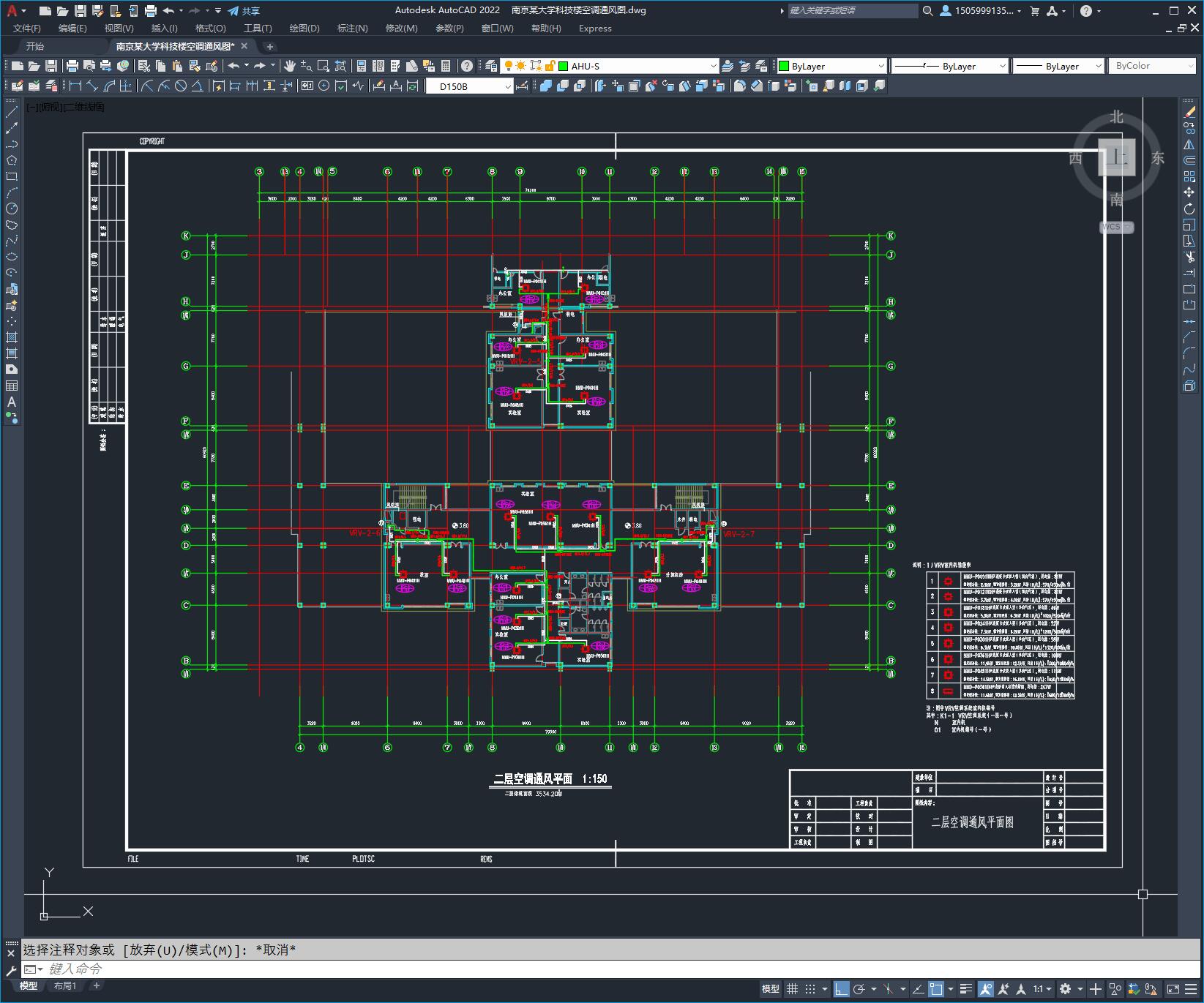Image resolution: width=1204 pixels, height=1003 pixels.
Task: Toggle grid display in status bar
Action: click(792, 989)
